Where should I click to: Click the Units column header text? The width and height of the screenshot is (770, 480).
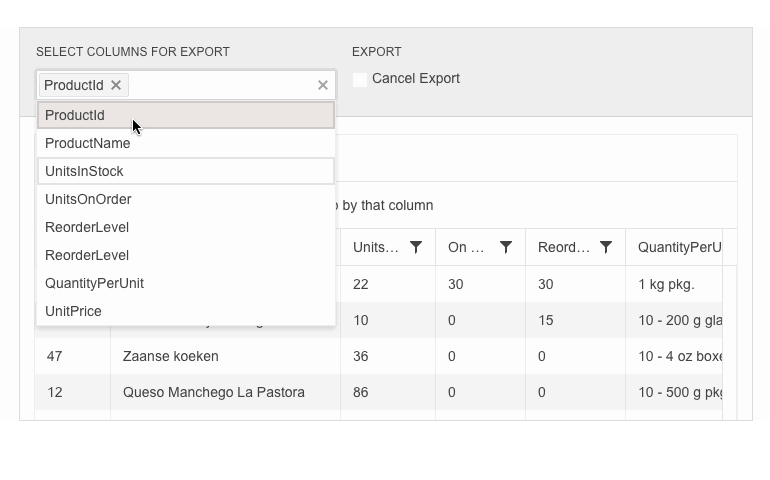[x=376, y=247]
